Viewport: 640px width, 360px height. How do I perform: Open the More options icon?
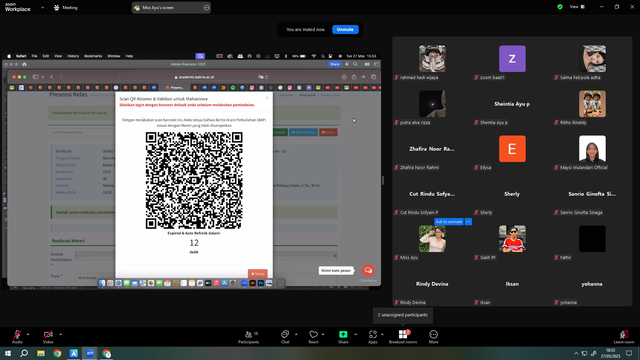click(433, 334)
